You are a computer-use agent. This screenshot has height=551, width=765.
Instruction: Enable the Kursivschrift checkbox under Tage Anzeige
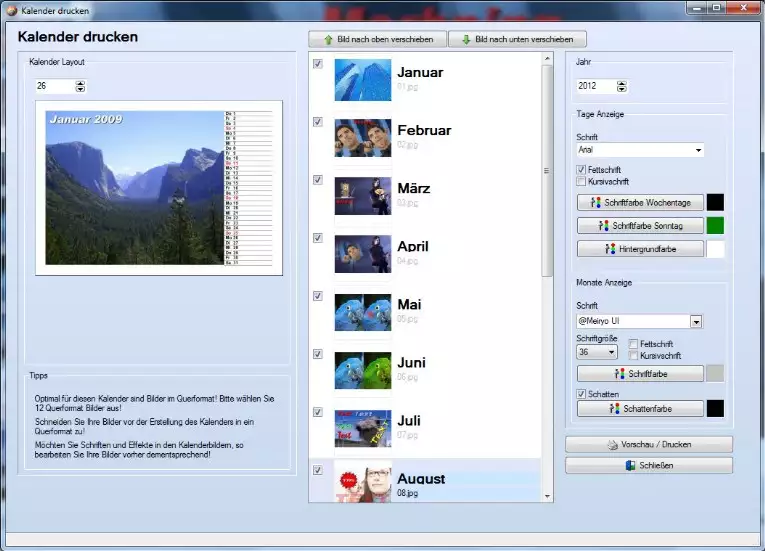[581, 181]
